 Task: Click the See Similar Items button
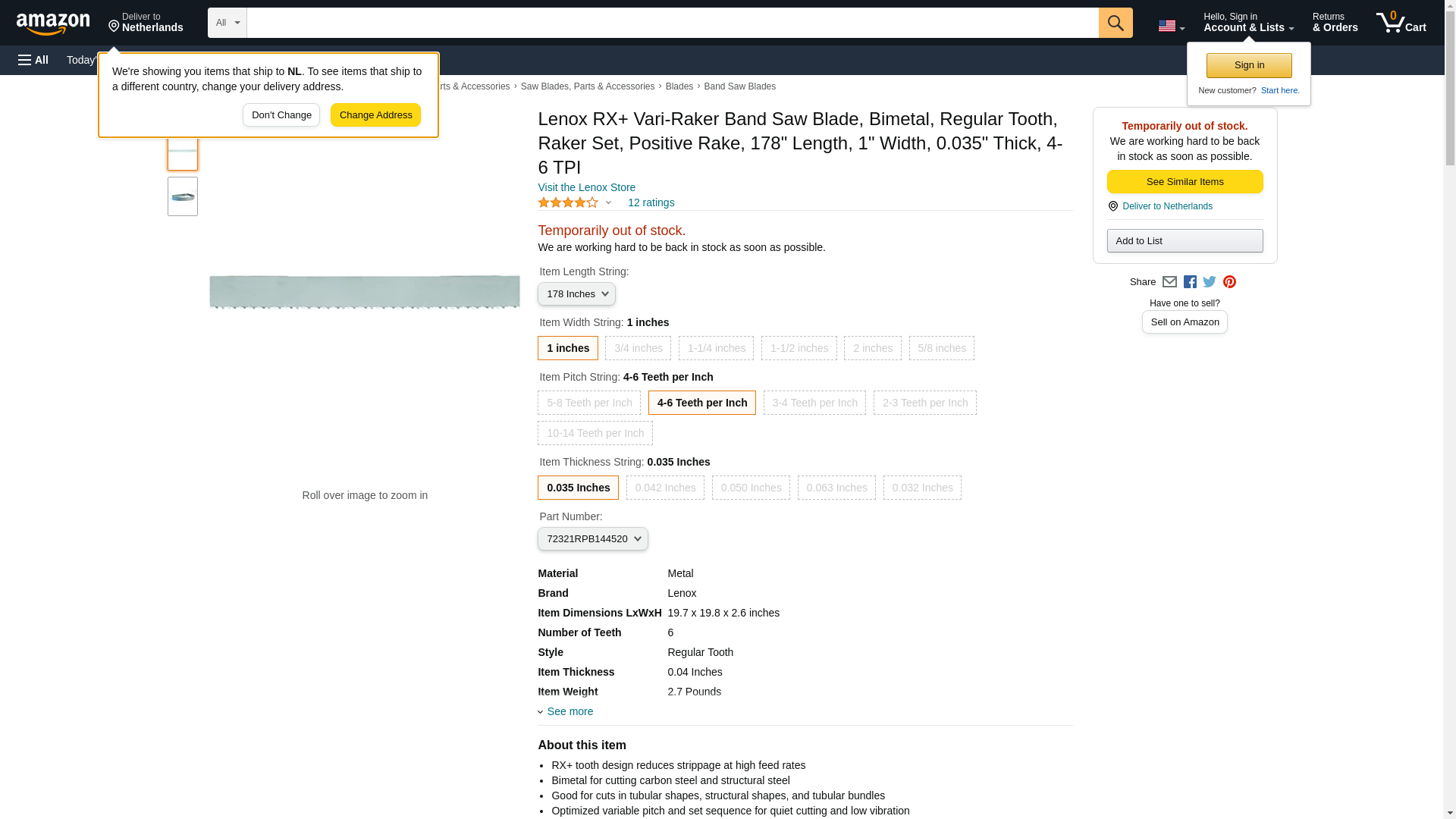click(x=1185, y=182)
